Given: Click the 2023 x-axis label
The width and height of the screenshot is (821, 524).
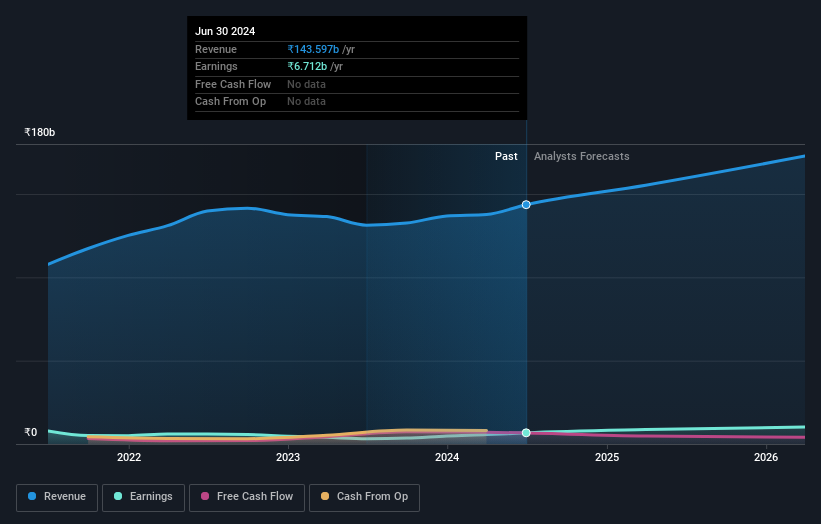Looking at the screenshot, I should (x=288, y=458).
